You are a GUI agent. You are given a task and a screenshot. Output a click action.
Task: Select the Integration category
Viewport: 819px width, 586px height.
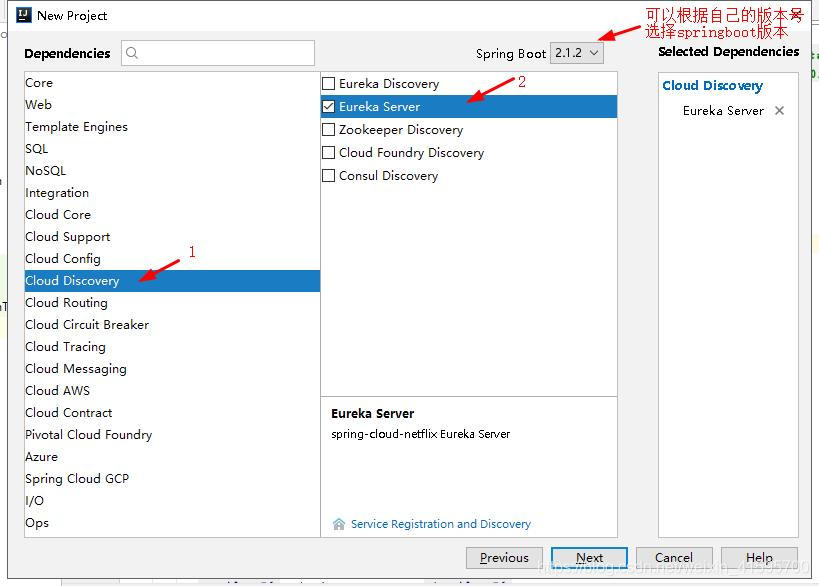[x=172, y=193]
